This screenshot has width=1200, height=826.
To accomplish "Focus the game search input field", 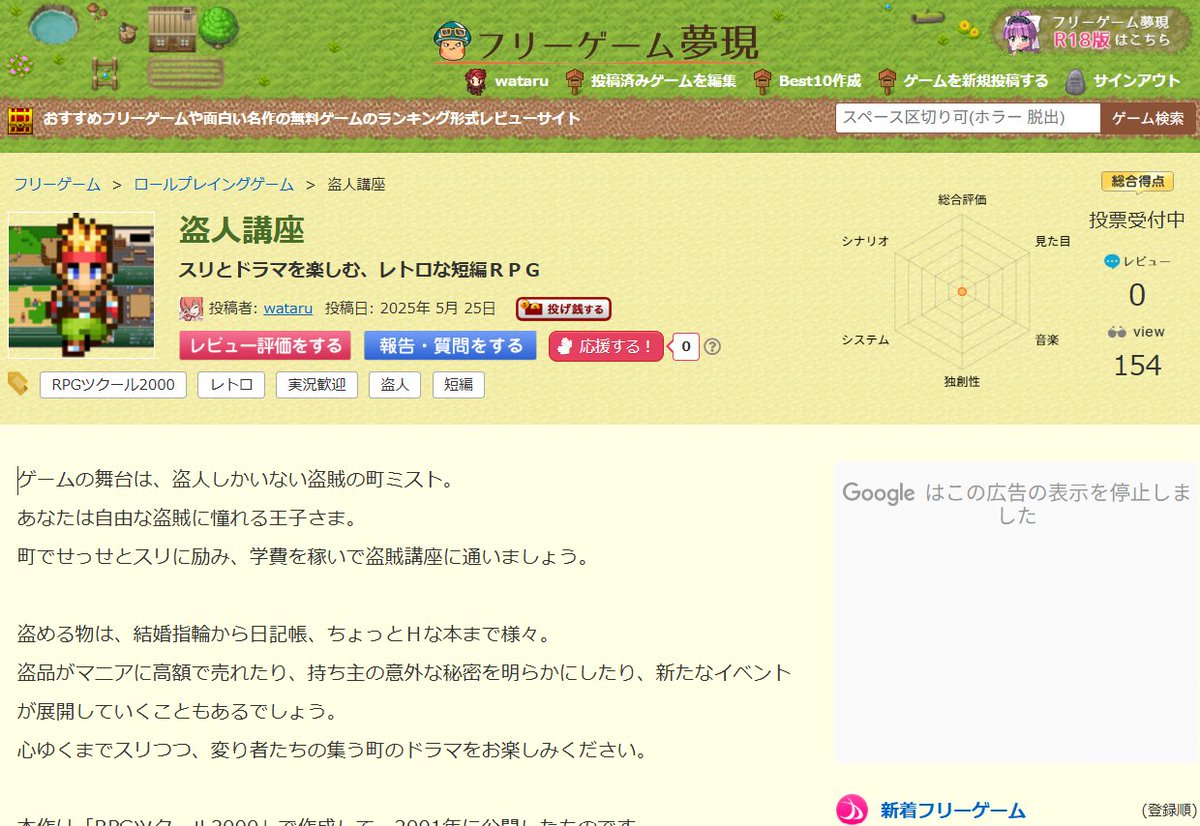I will point(967,118).
